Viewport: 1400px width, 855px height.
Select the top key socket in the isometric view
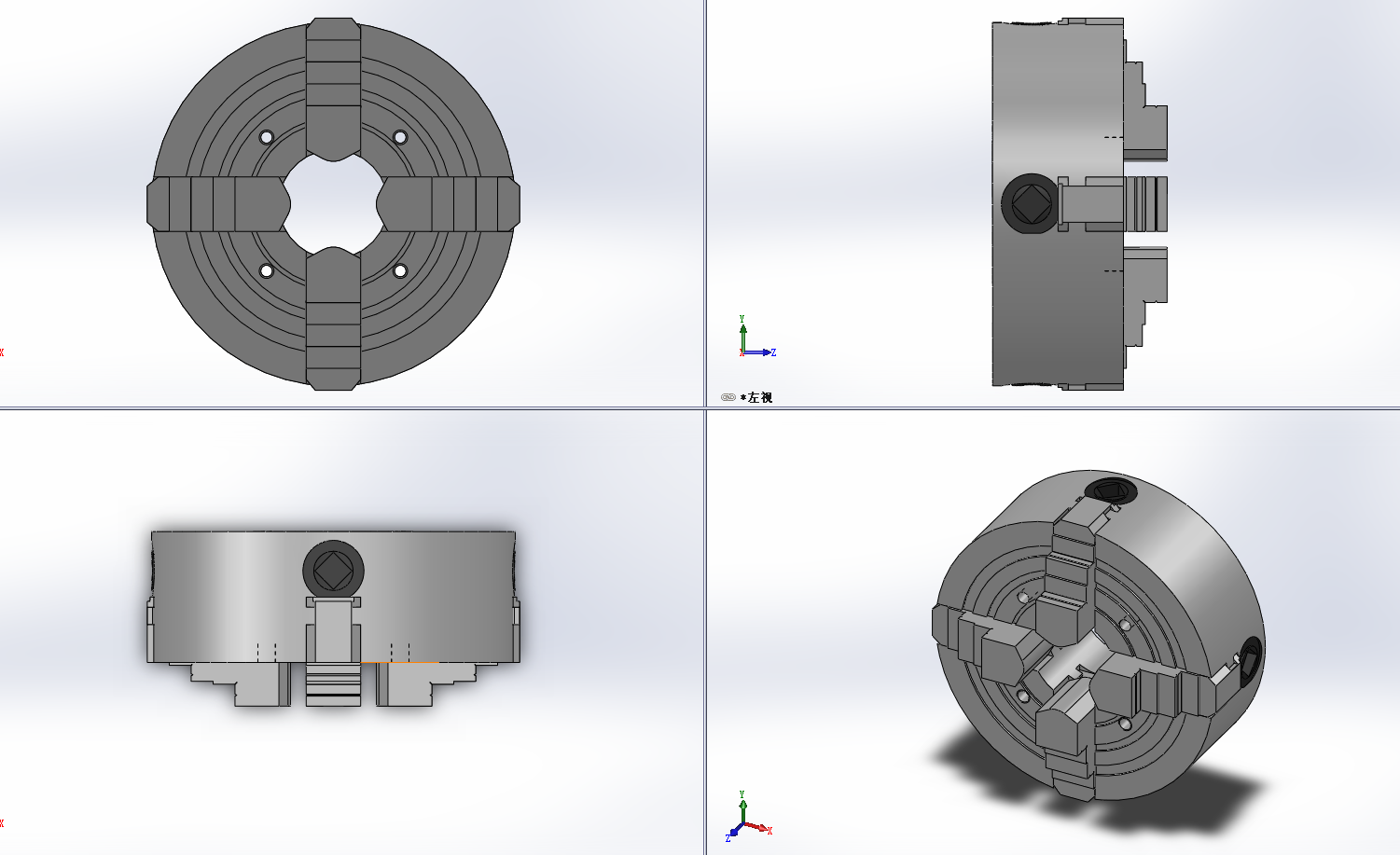point(1112,490)
